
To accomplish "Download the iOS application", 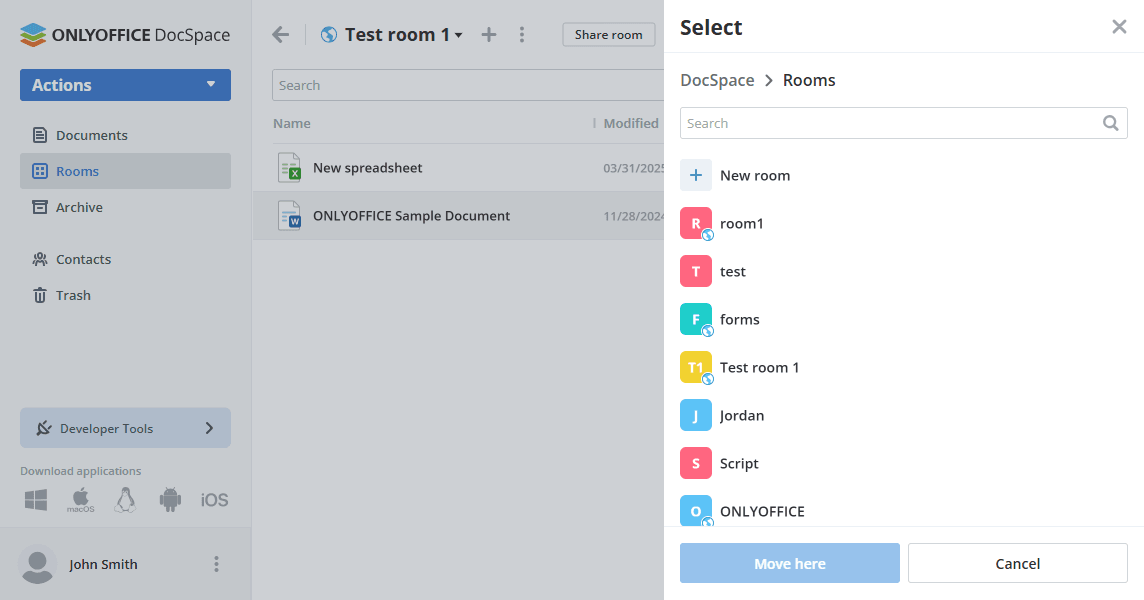I will 214,499.
